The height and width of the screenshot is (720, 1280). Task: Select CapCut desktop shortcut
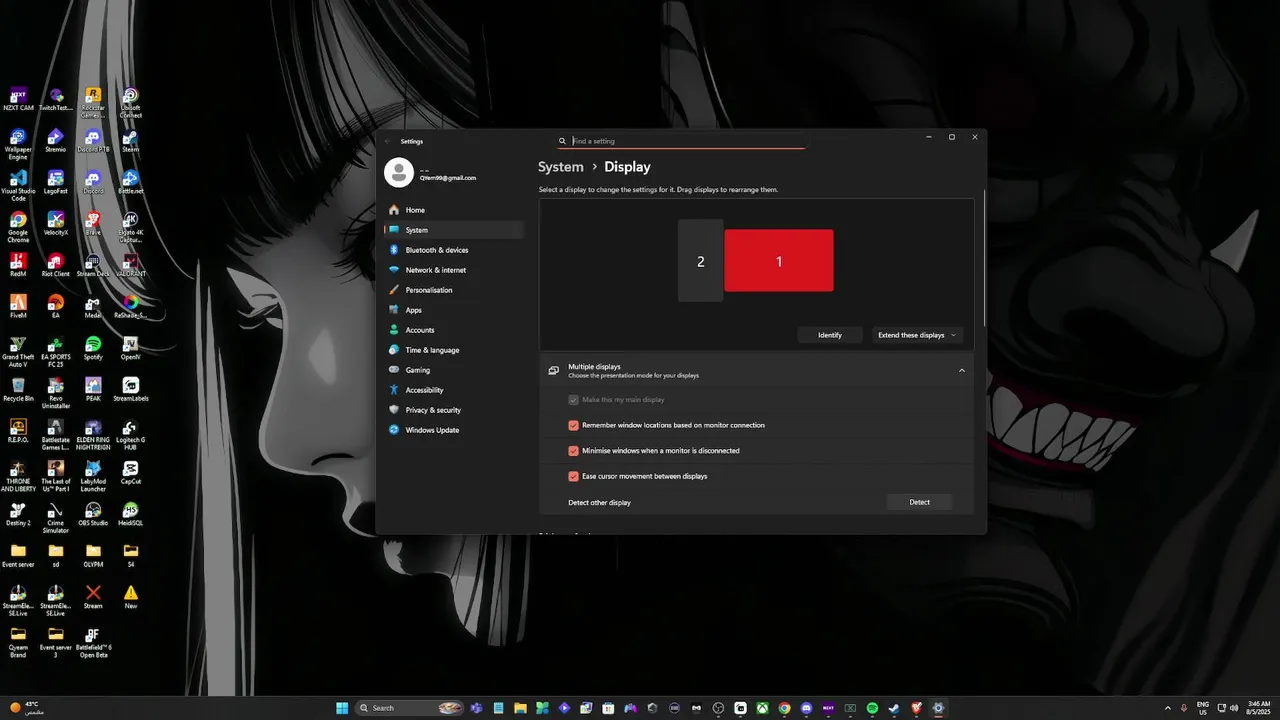(130, 473)
